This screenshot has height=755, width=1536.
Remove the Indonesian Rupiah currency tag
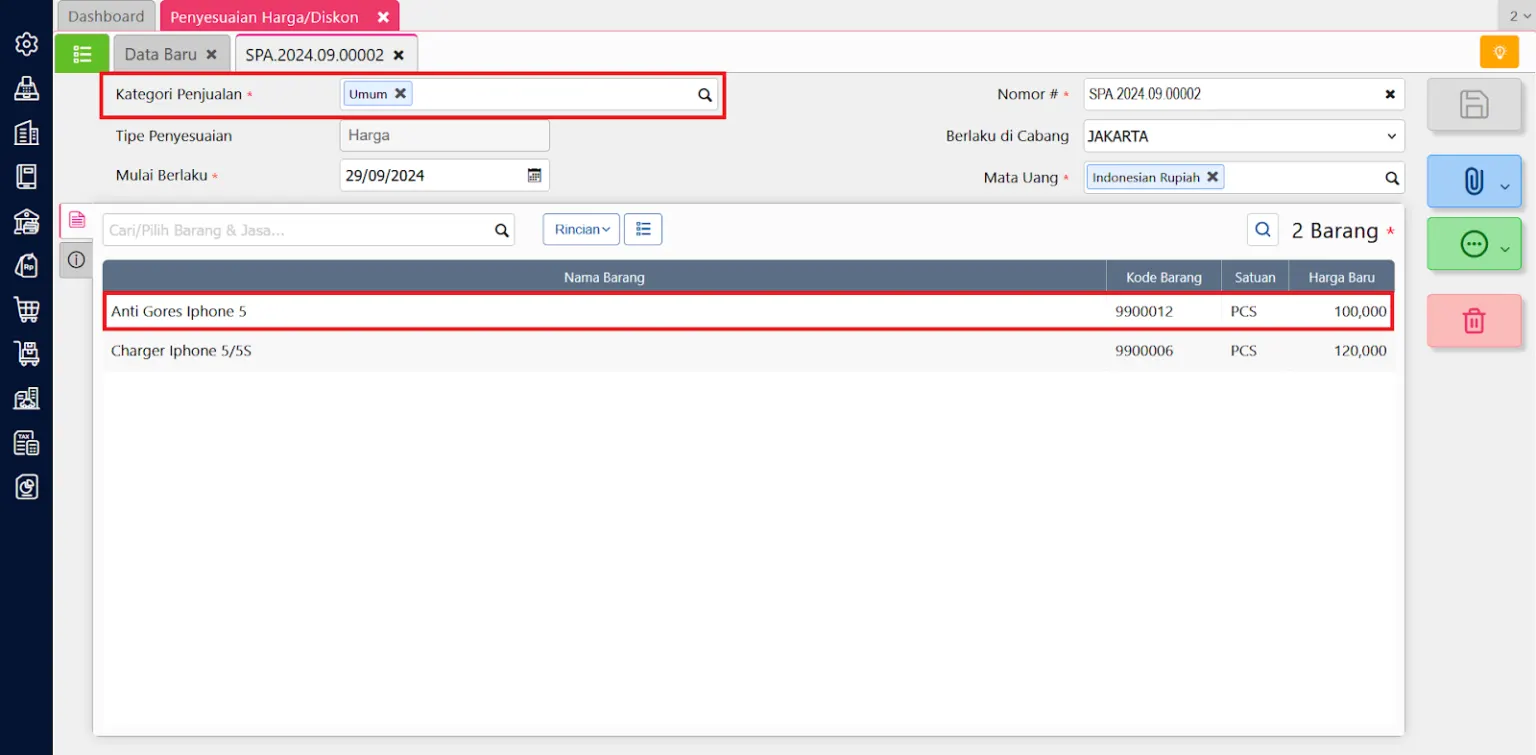tap(1212, 177)
